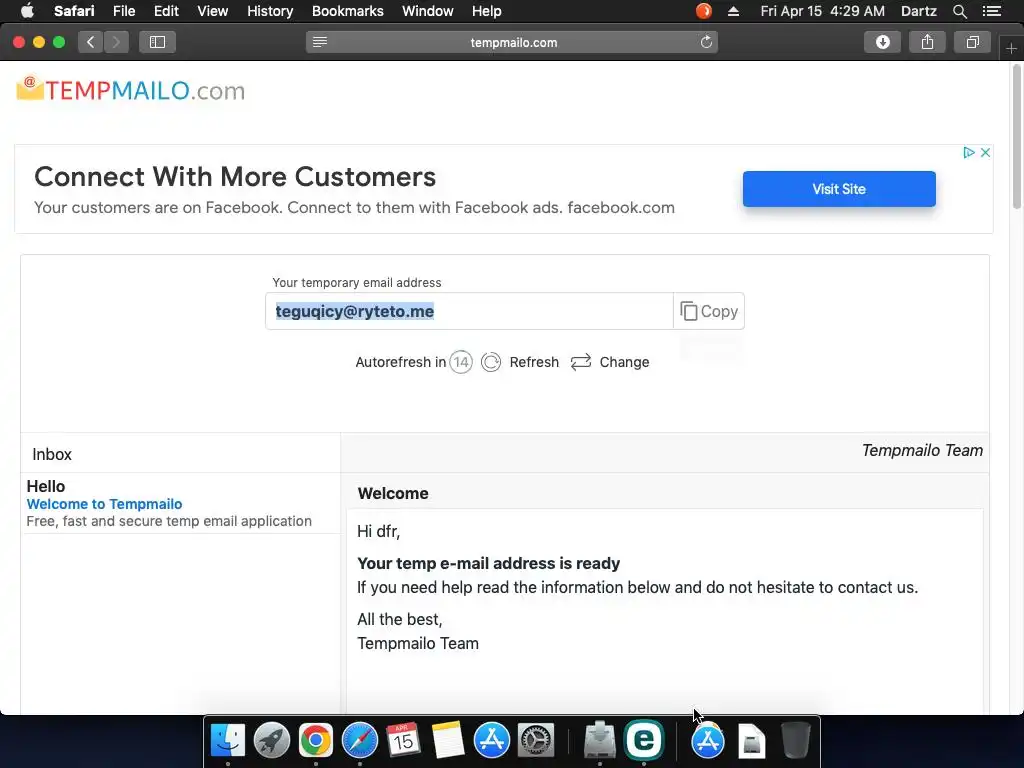Click the Change email address label
Screen dimensions: 1024x768
[624, 362]
